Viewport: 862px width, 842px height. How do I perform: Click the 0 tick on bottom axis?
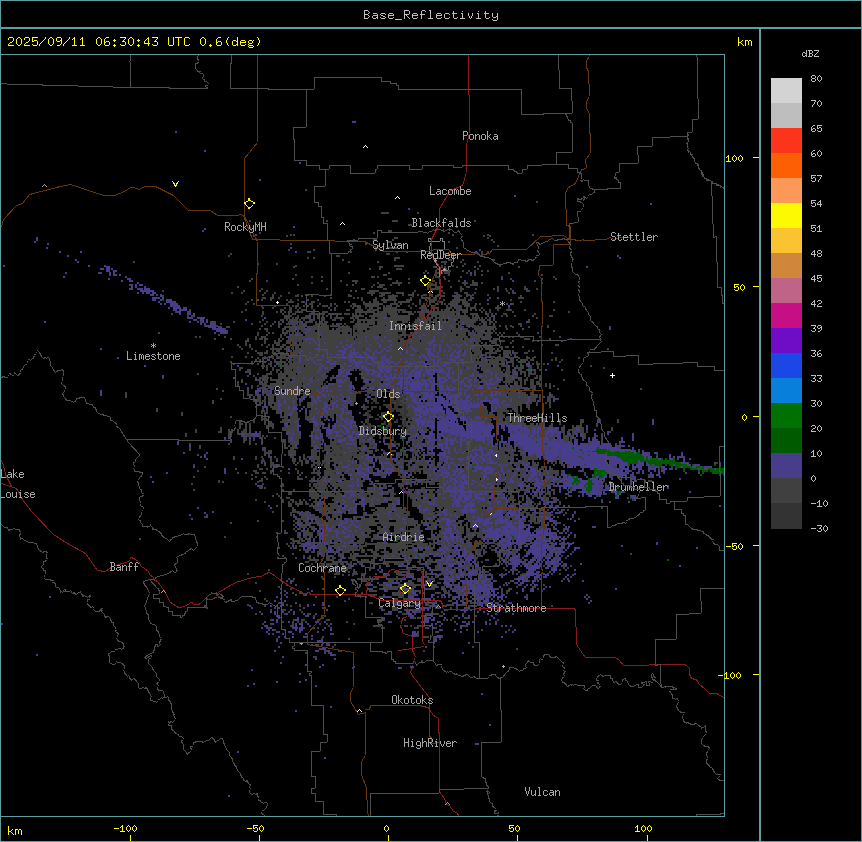pos(386,828)
